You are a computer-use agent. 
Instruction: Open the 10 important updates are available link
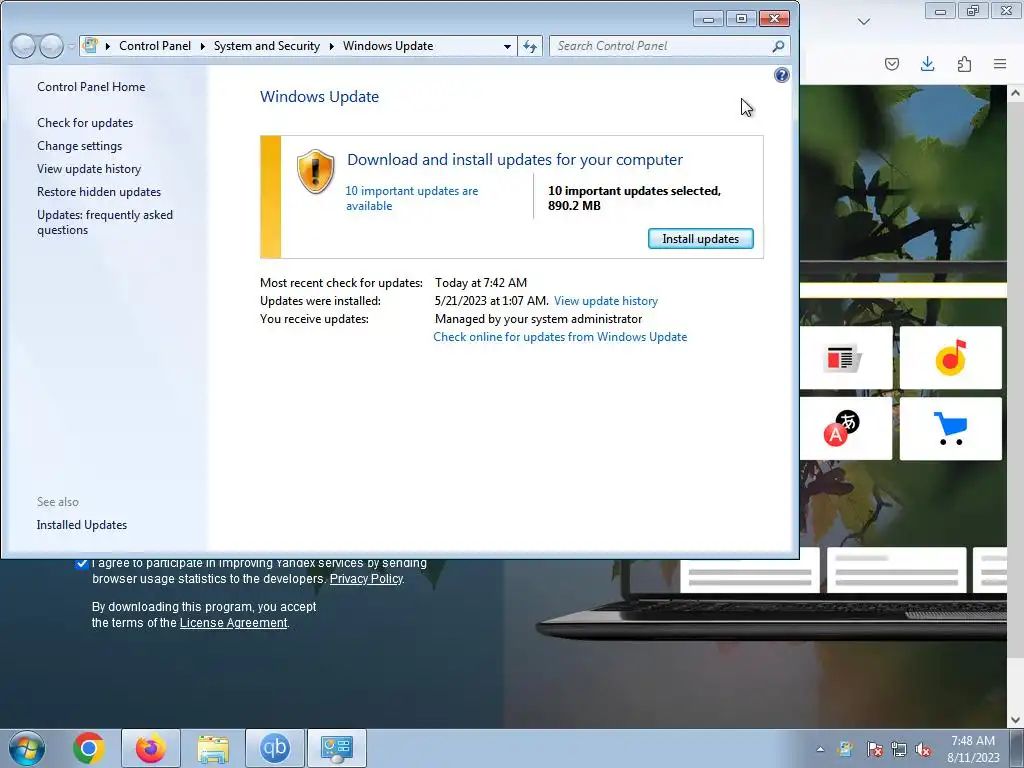[x=411, y=198]
